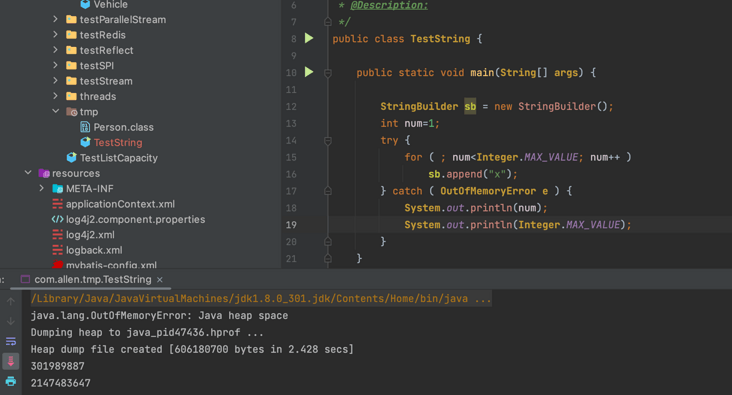Open applicationContext.xml
The height and width of the screenshot is (395, 732).
(x=120, y=205)
